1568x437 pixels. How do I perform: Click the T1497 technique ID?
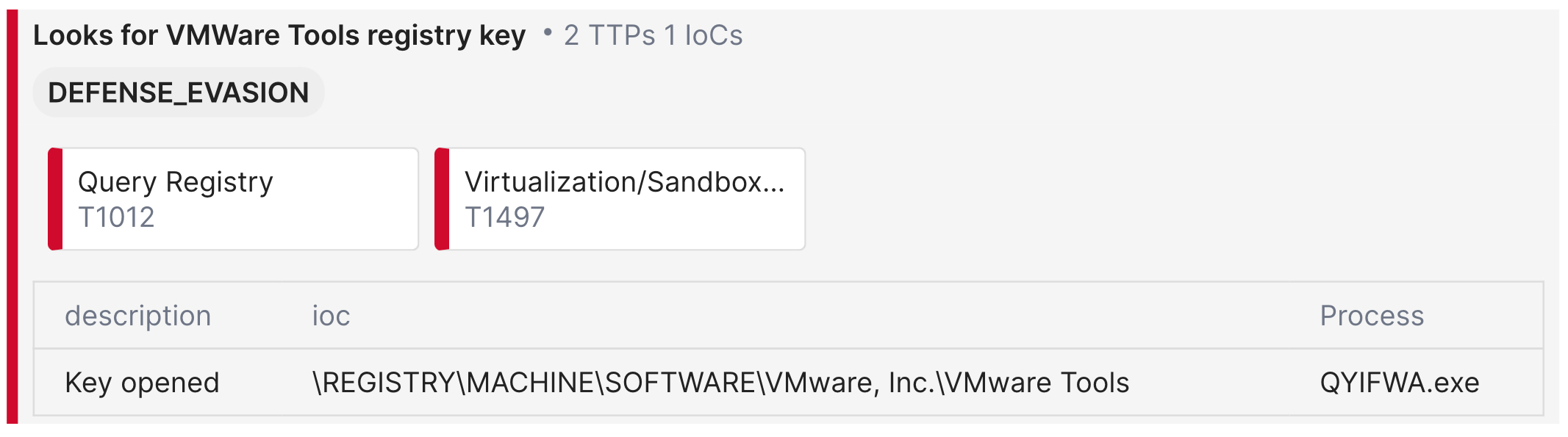(x=504, y=217)
